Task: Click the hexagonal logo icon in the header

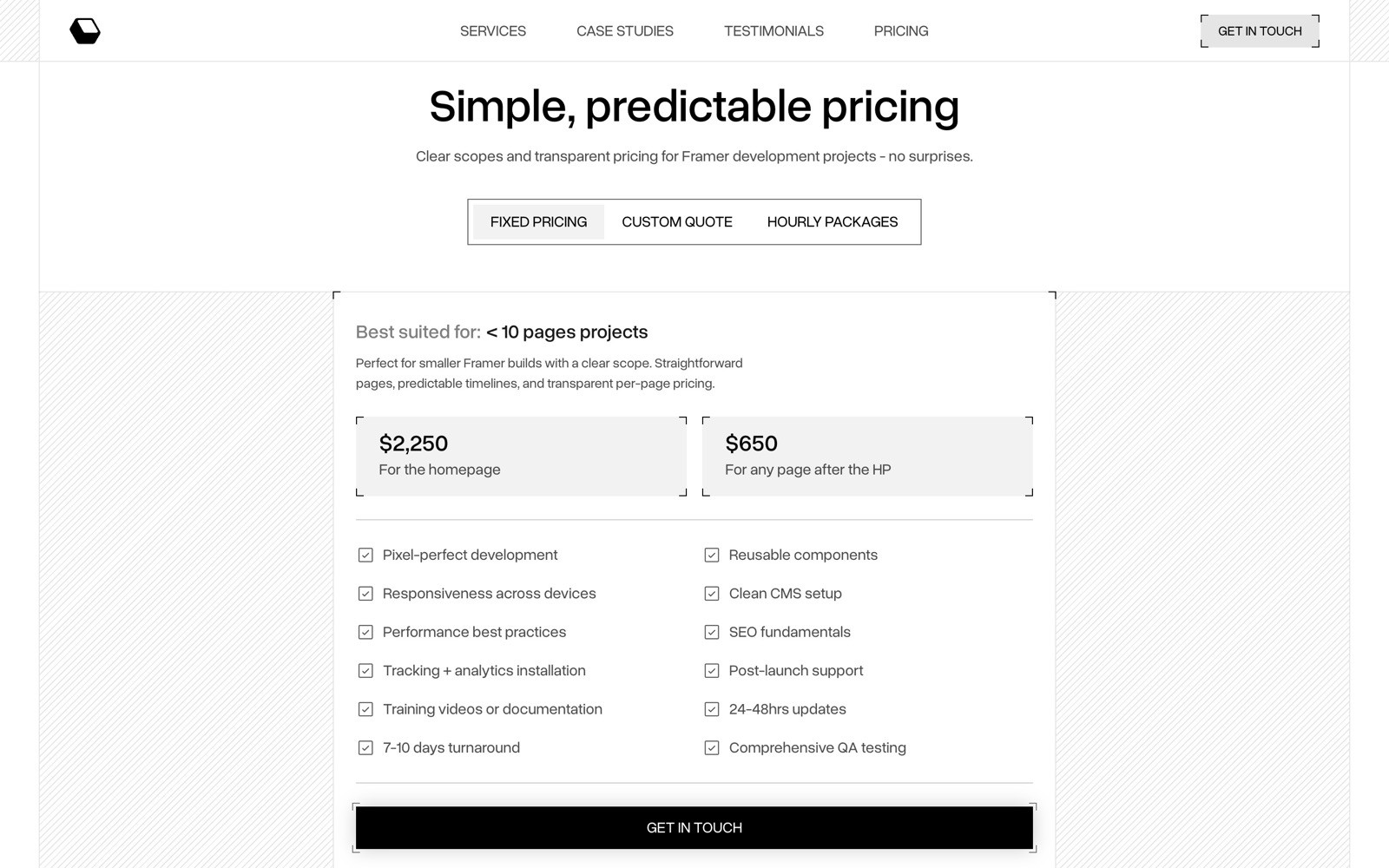Action: pos(84,30)
